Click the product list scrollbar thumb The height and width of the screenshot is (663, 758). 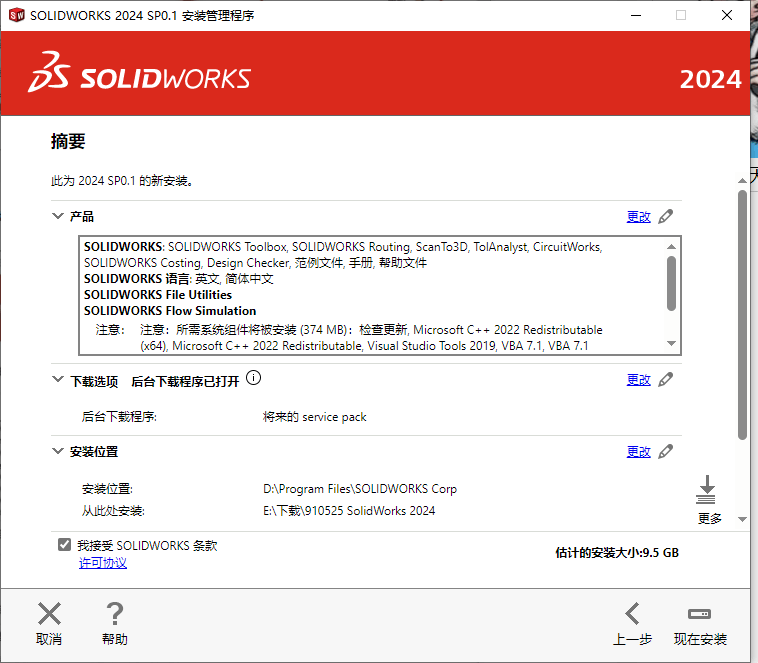pos(671,283)
